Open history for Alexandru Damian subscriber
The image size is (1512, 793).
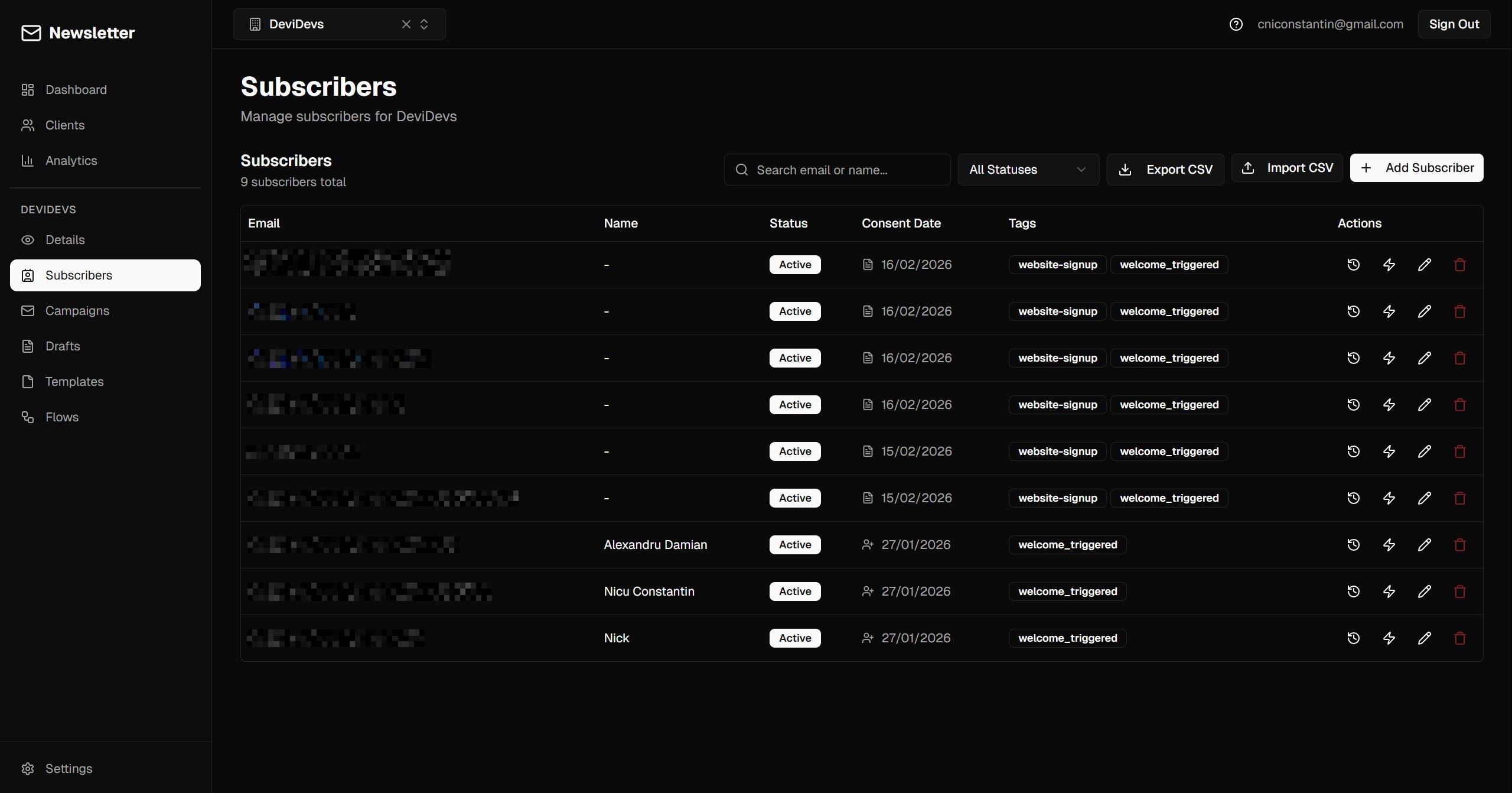click(1353, 545)
